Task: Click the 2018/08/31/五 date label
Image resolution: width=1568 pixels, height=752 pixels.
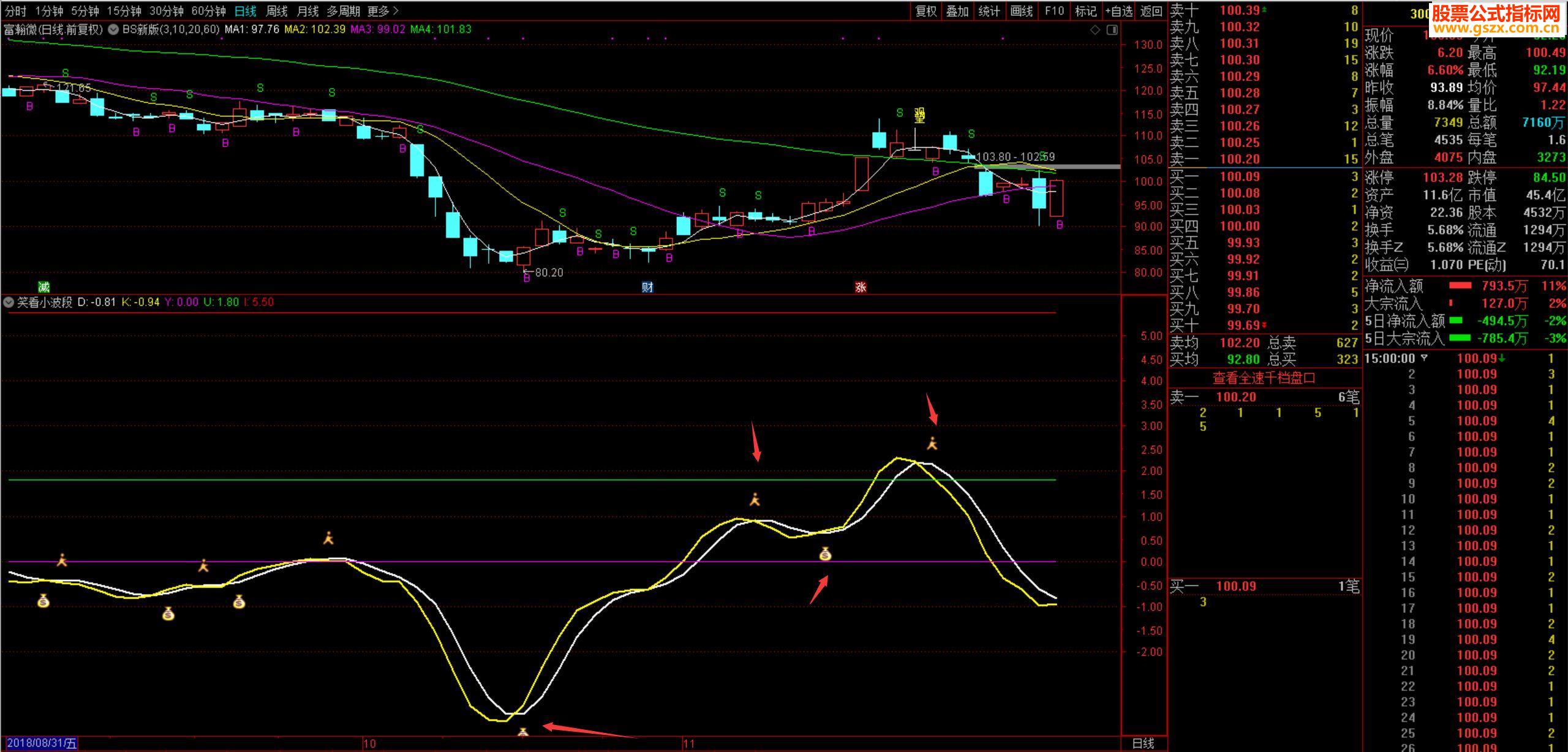Action: tap(42, 743)
